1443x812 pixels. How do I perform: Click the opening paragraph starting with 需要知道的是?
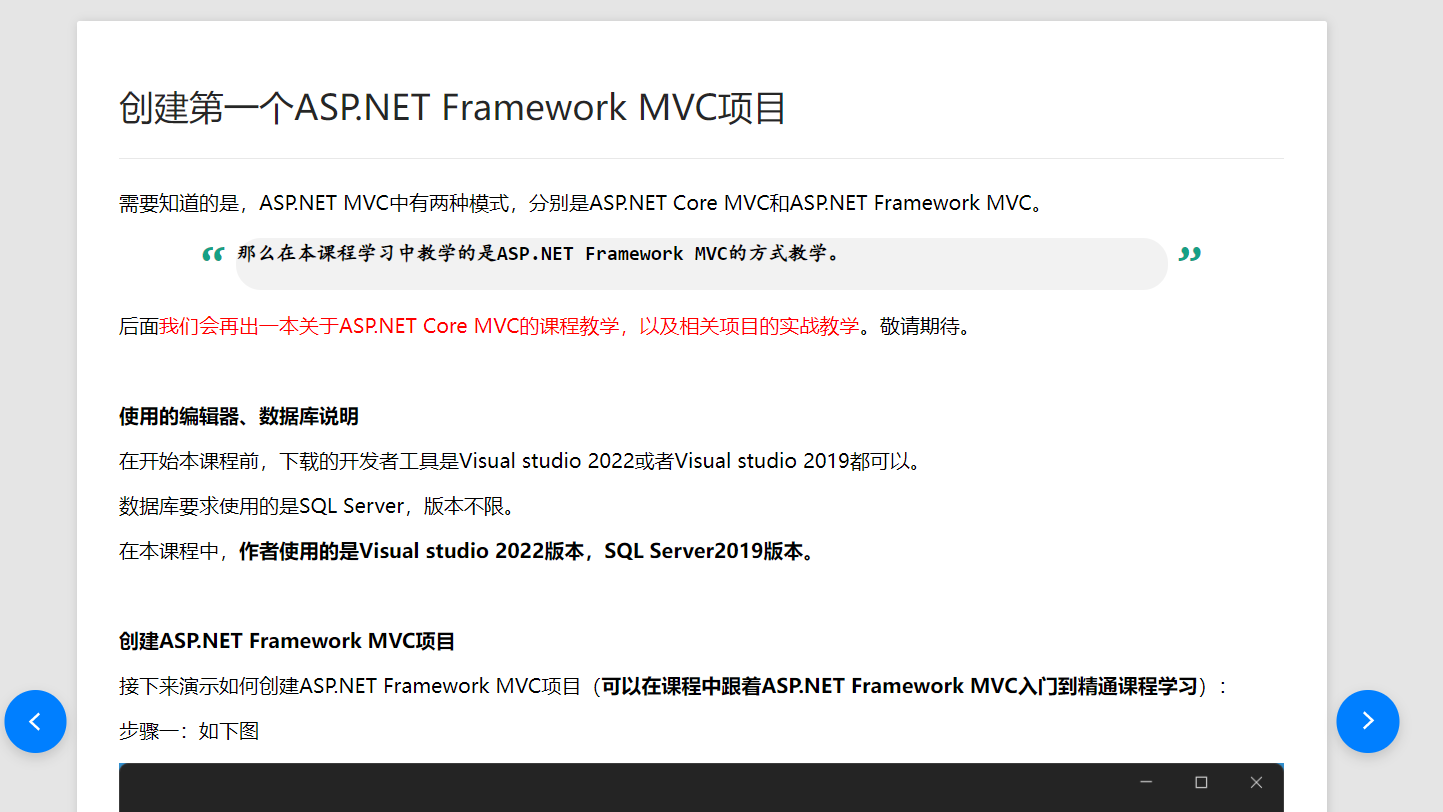582,203
